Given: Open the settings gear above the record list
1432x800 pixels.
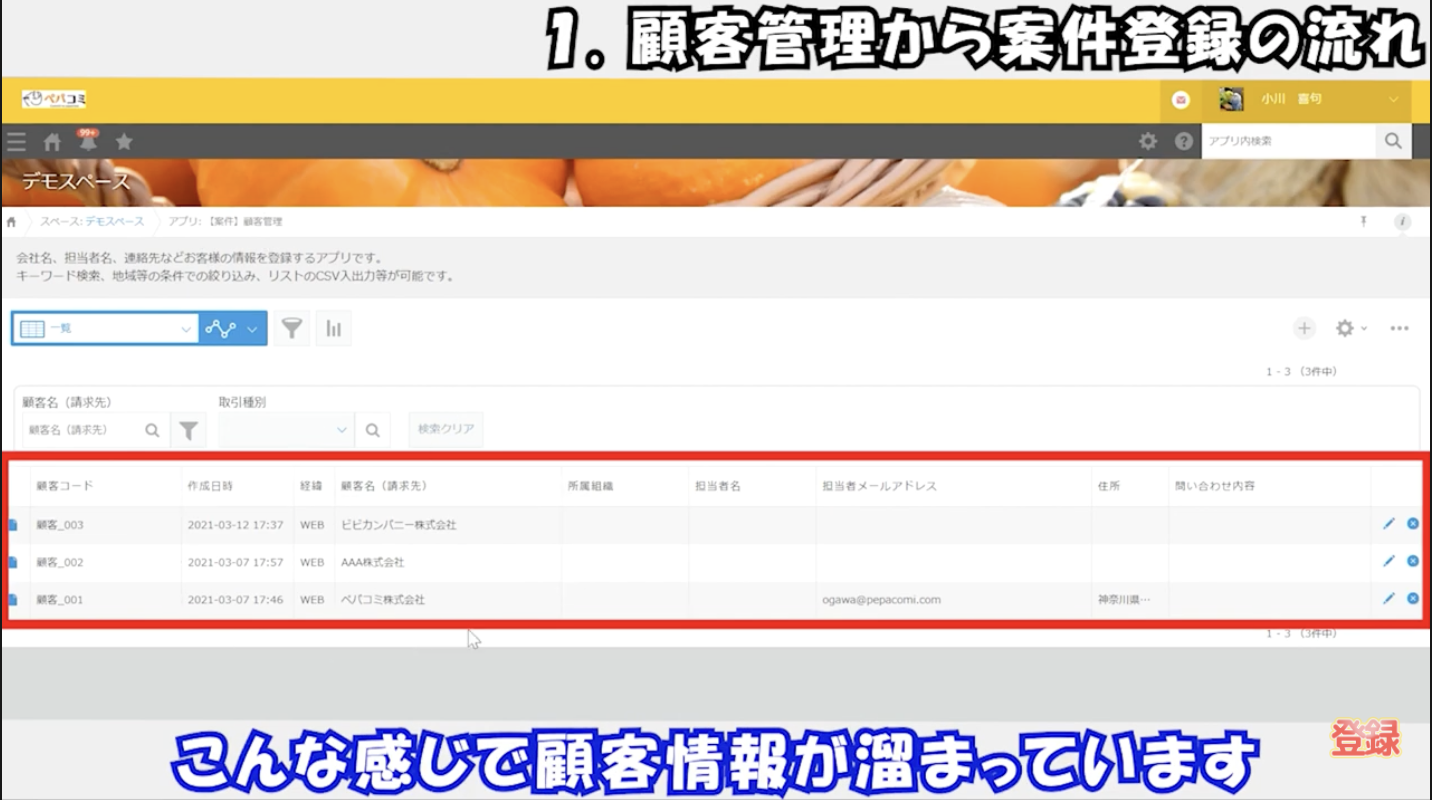Looking at the screenshot, I should (1346, 327).
